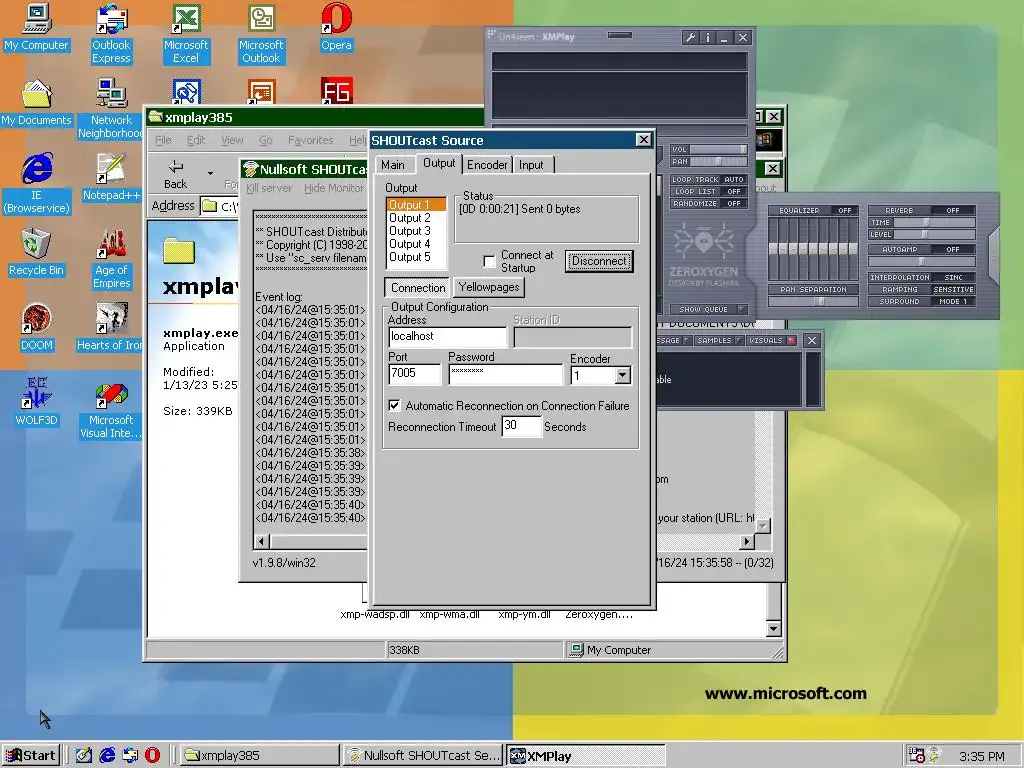Launch Age of Empires from the desktop

click(111, 259)
